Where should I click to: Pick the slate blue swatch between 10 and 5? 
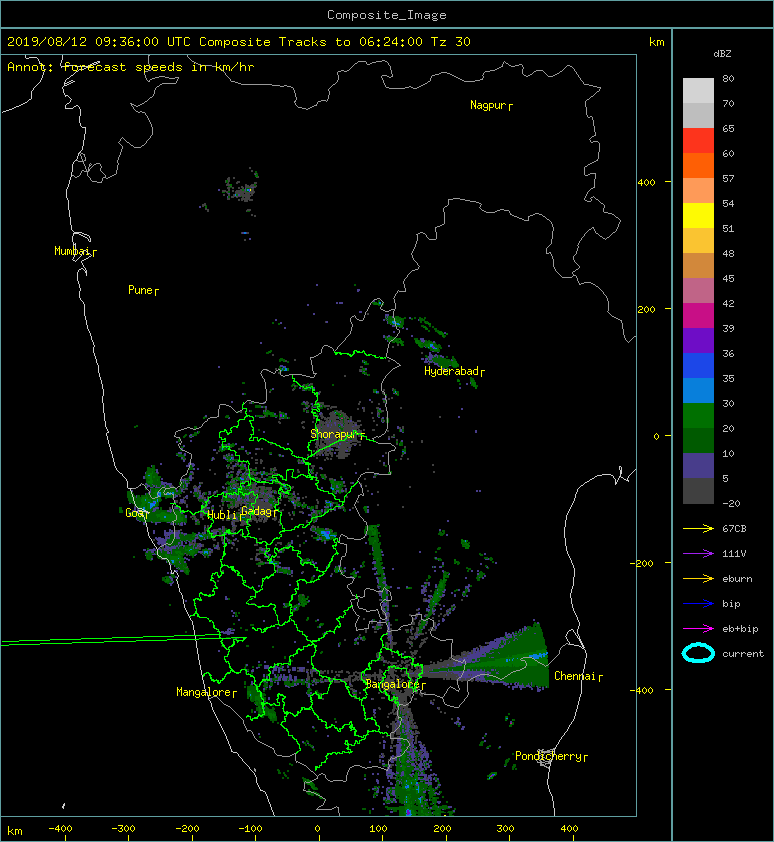[x=698, y=466]
